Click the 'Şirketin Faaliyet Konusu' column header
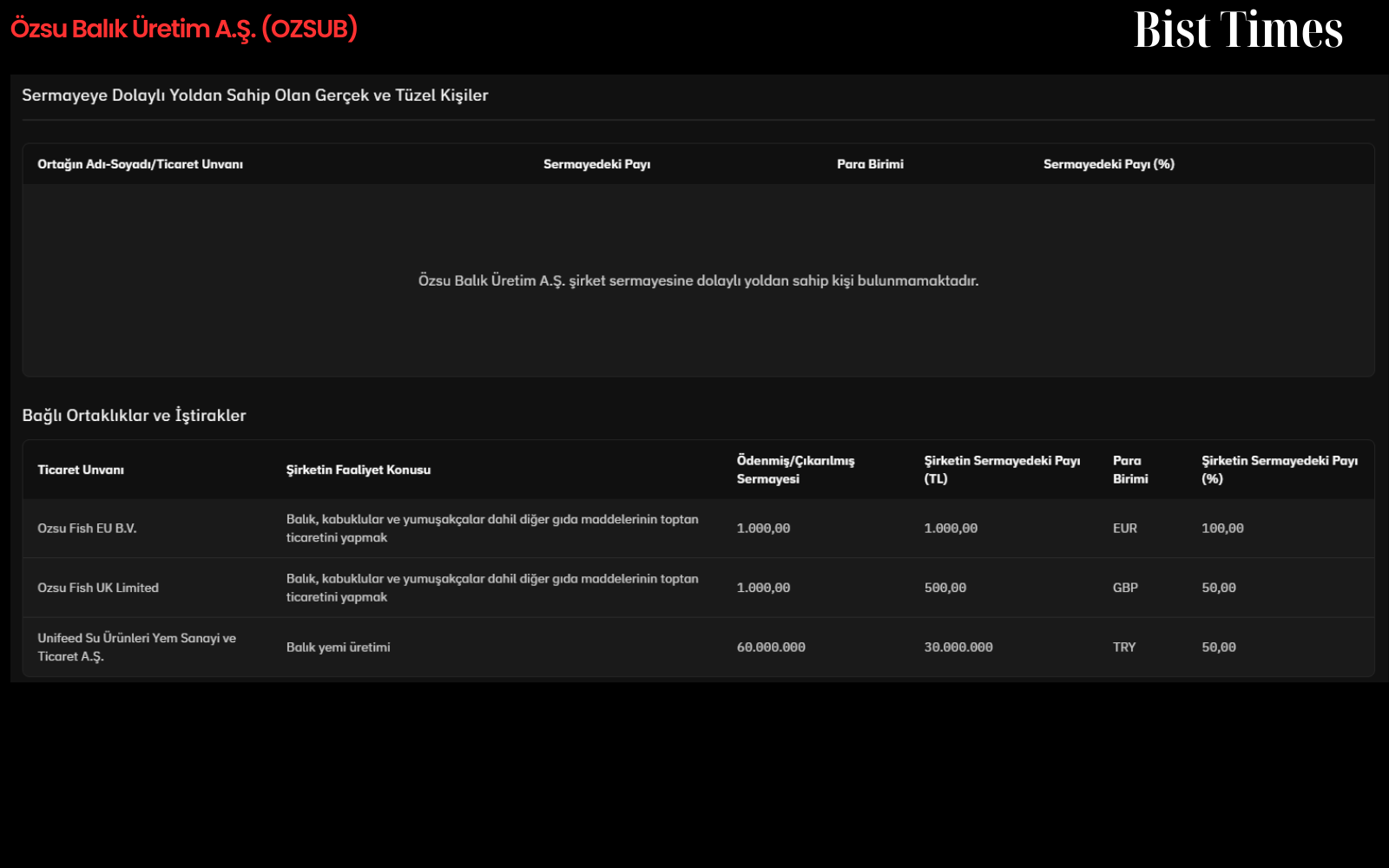Image resolution: width=1389 pixels, height=868 pixels. [359, 470]
